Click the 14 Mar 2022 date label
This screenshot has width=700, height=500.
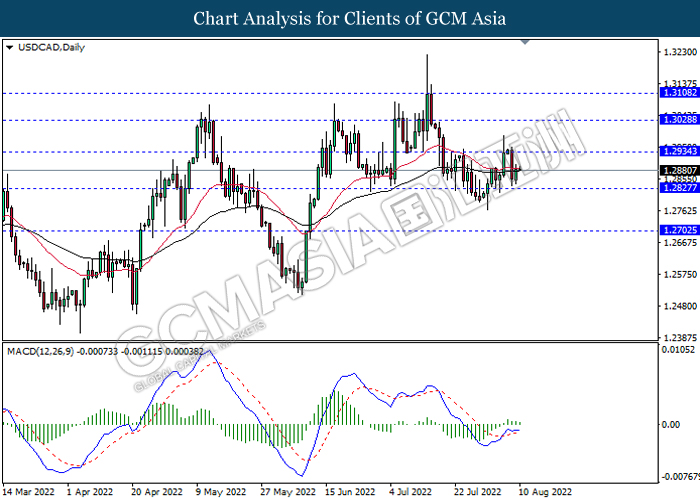(x=29, y=492)
